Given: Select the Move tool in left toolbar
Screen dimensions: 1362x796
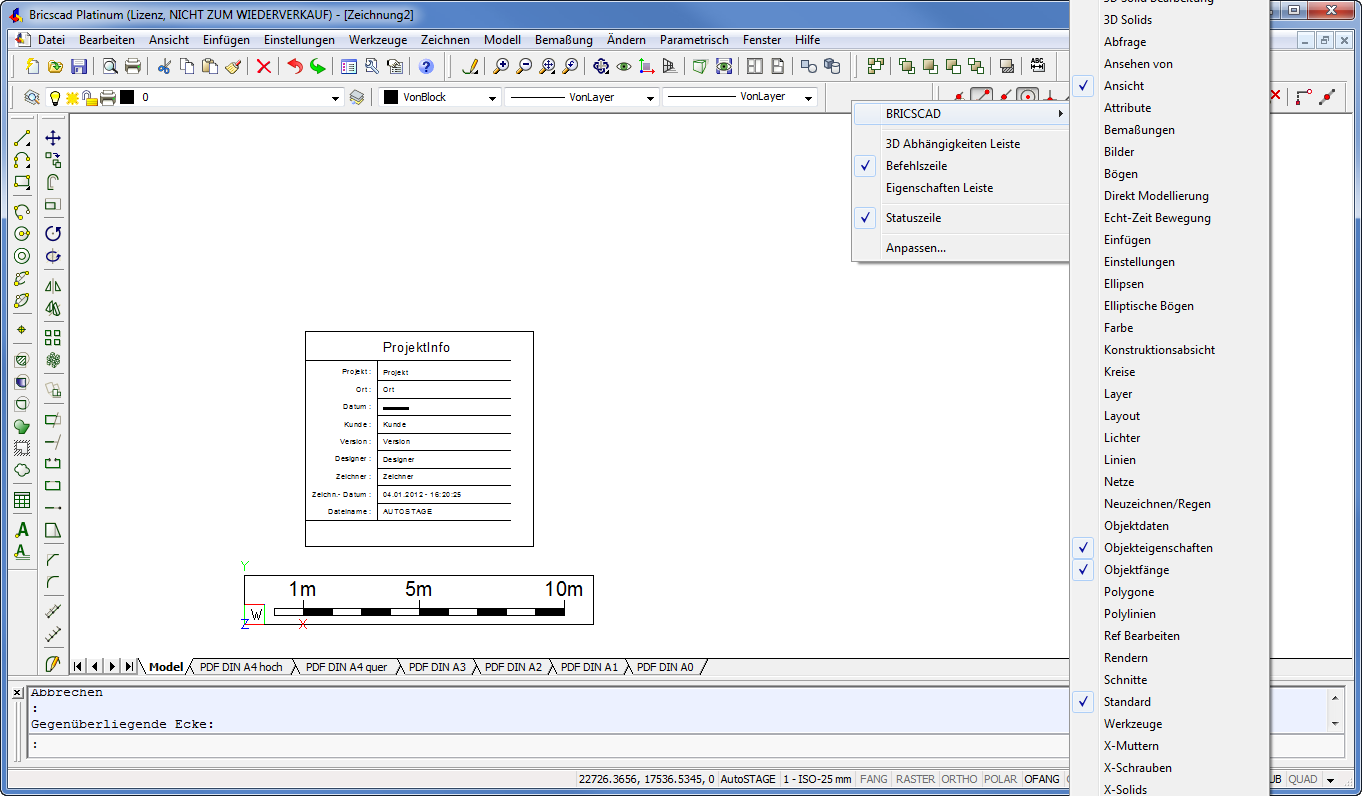Looking at the screenshot, I should coord(53,138).
